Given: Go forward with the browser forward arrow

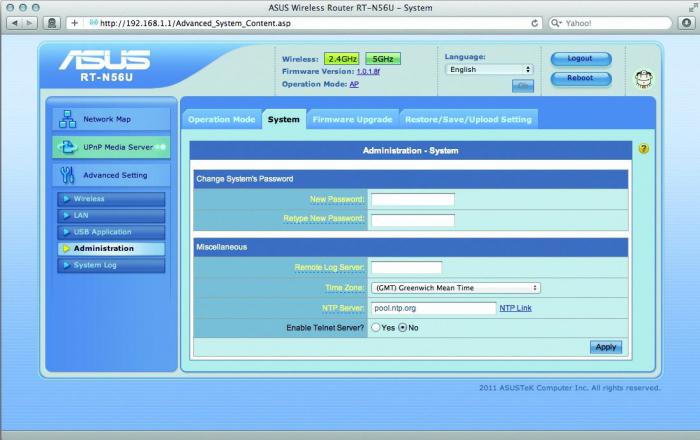Looking at the screenshot, I should point(29,23).
